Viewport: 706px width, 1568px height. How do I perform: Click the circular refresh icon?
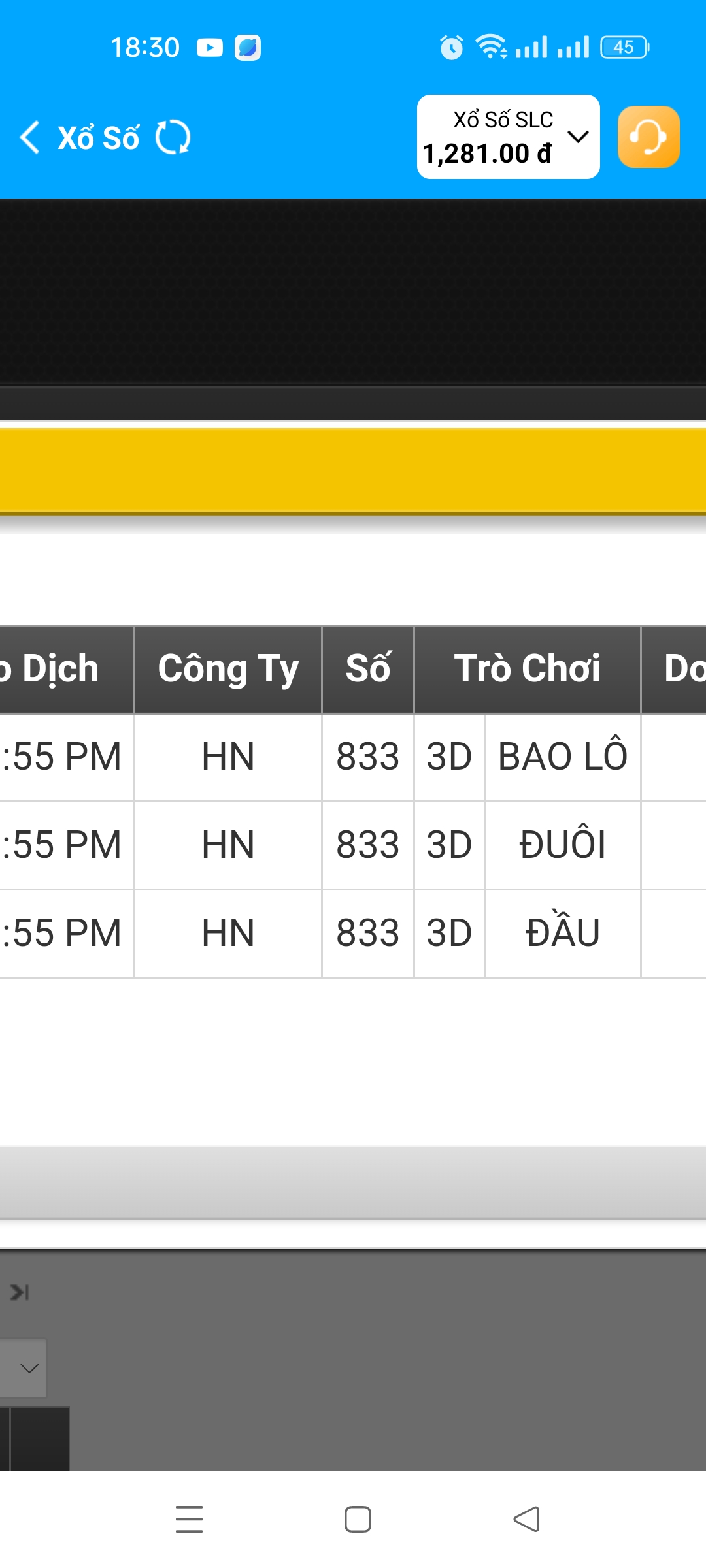coord(173,137)
